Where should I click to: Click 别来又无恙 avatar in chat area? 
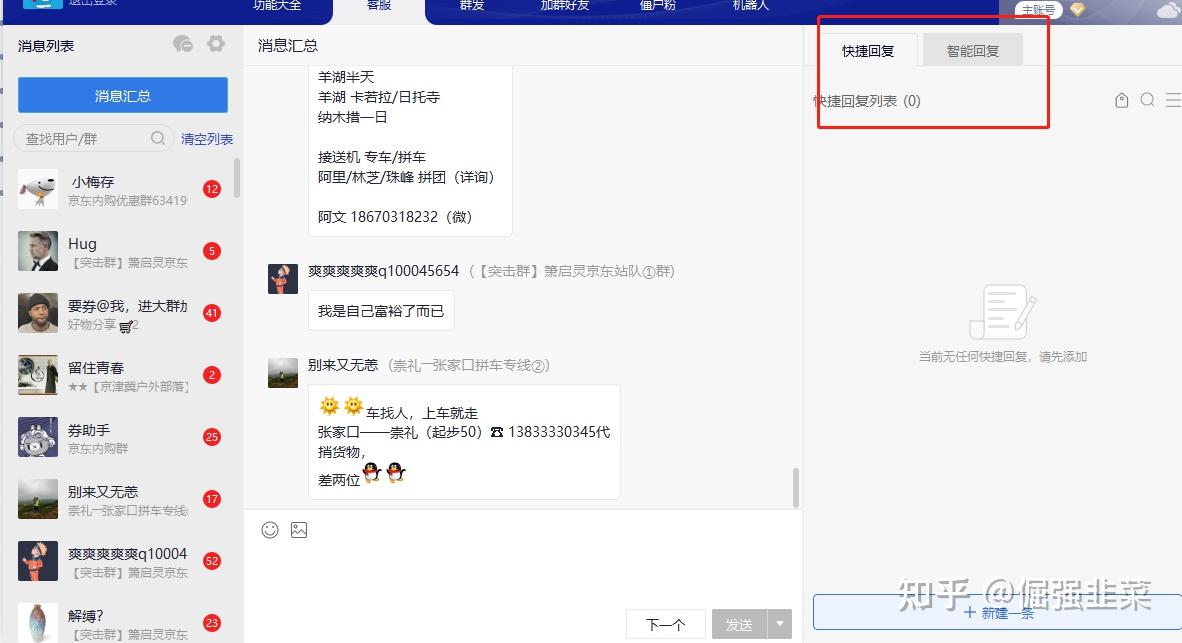tap(283, 373)
